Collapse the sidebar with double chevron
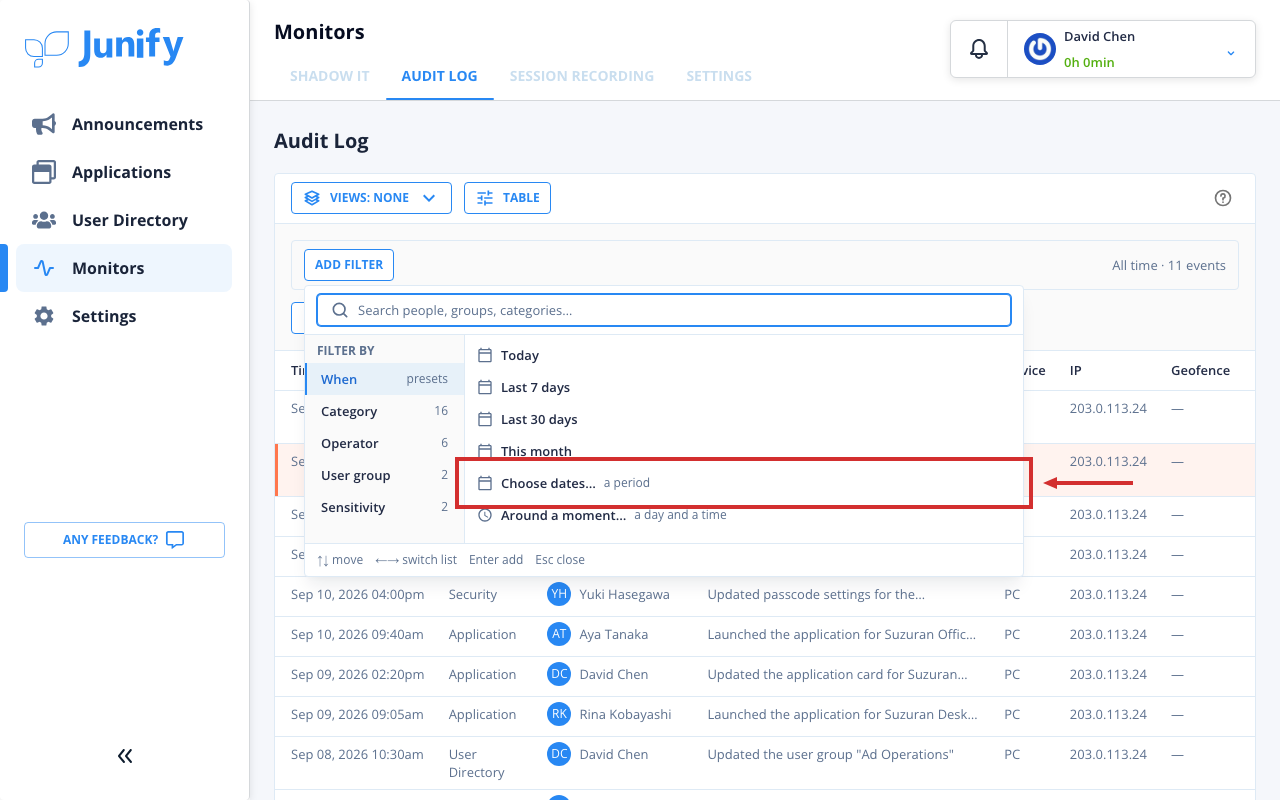This screenshot has width=1280, height=800. point(125,756)
